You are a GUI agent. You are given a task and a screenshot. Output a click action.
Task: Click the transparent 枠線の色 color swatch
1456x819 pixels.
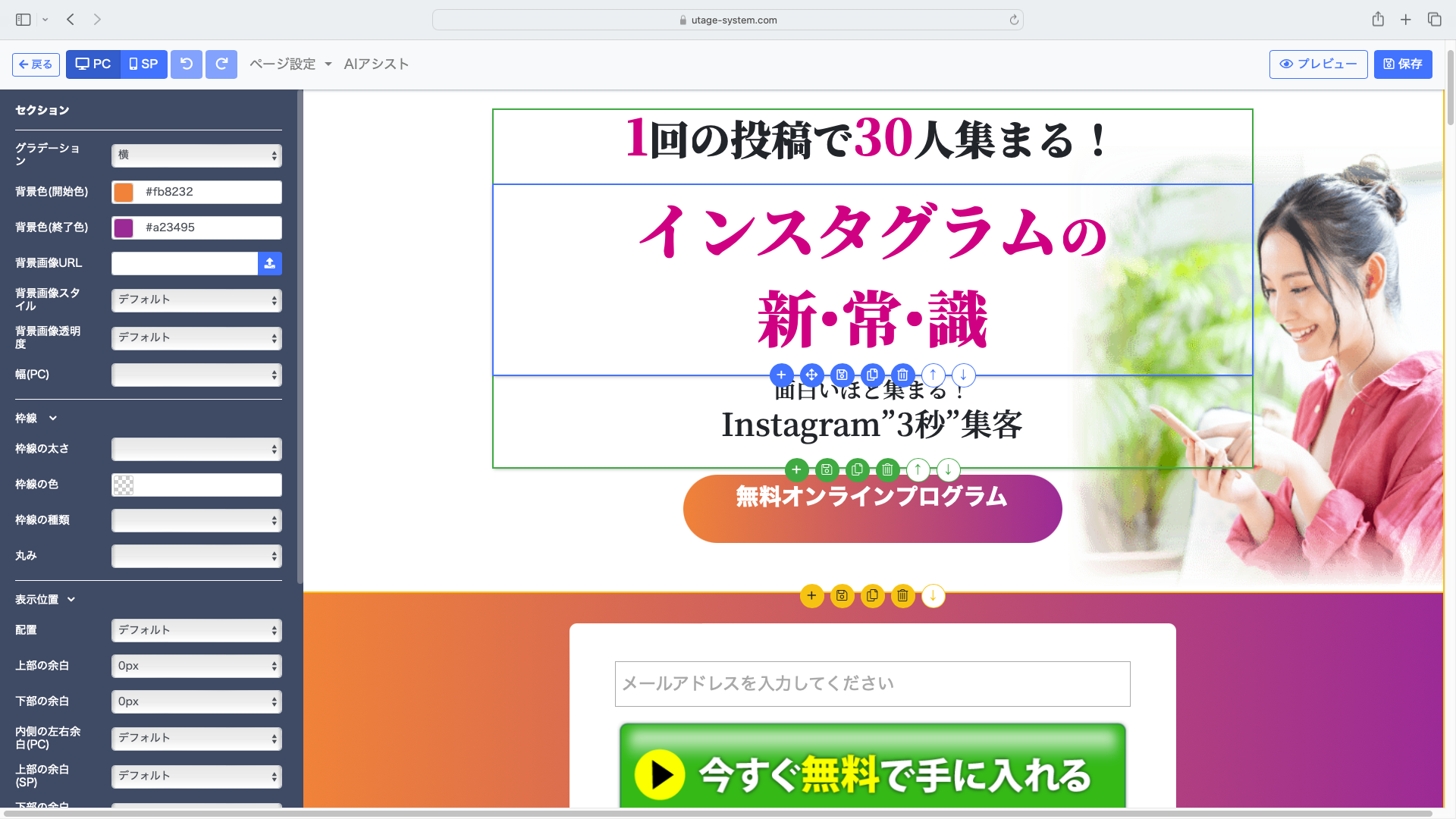tap(124, 485)
